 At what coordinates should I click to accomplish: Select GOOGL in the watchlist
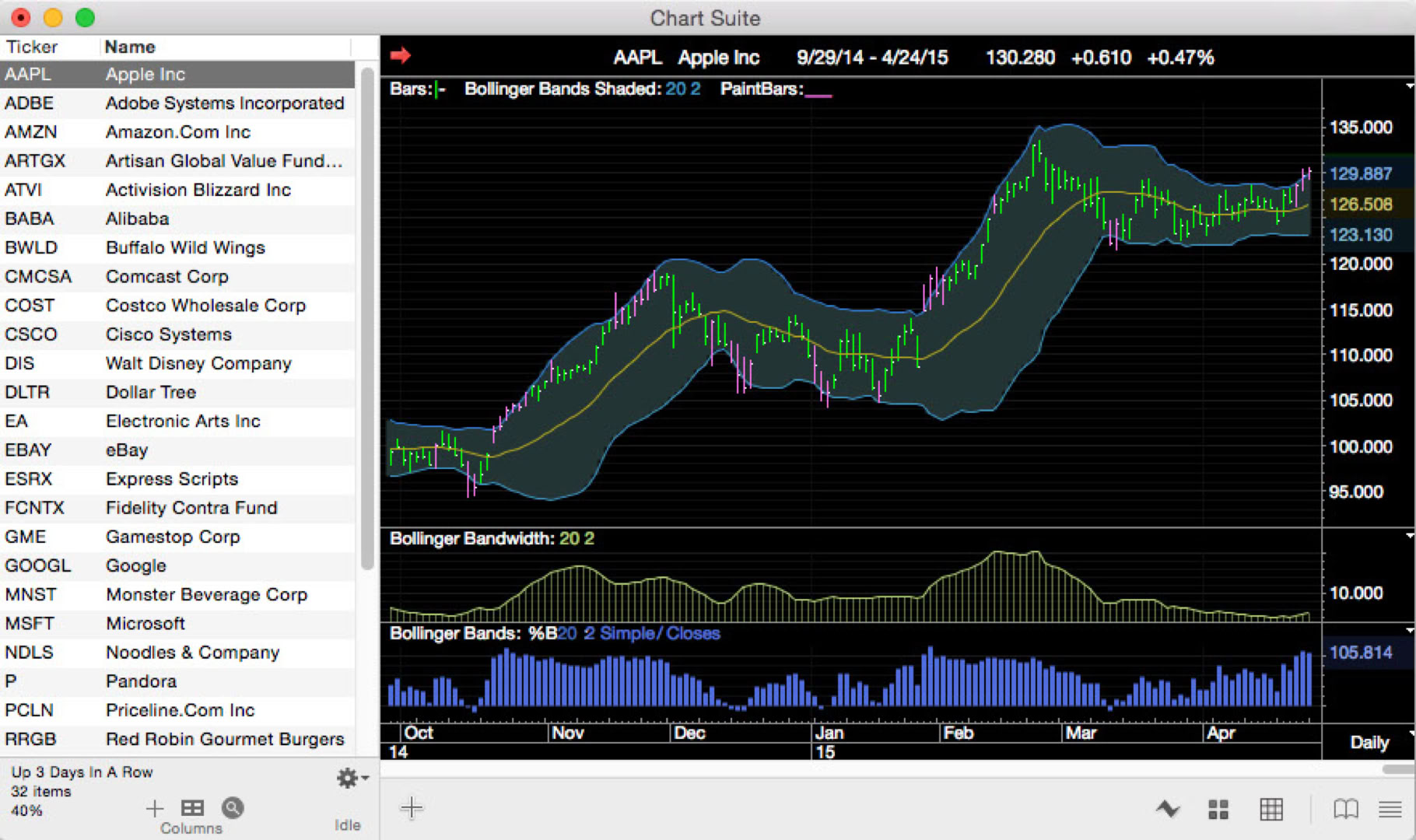click(117, 565)
